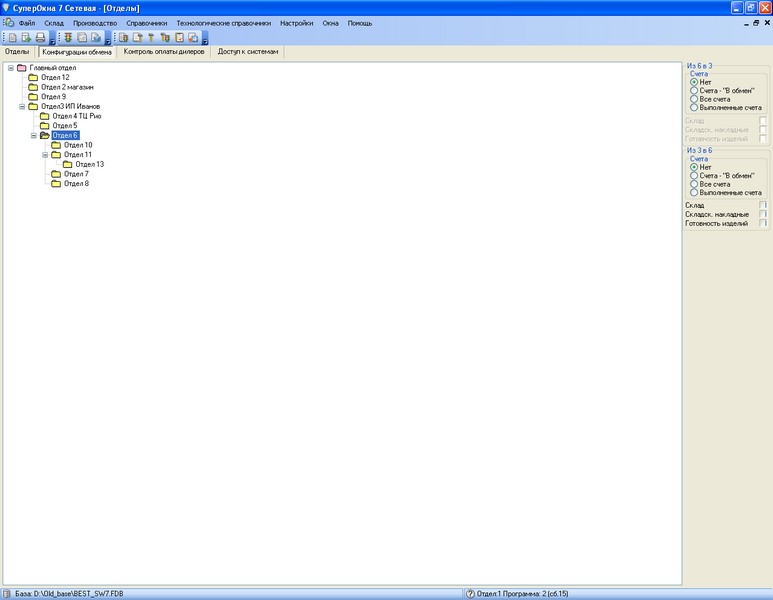Collapse the Главный отдел tree node
The width and height of the screenshot is (773, 600).
click(x=10, y=68)
